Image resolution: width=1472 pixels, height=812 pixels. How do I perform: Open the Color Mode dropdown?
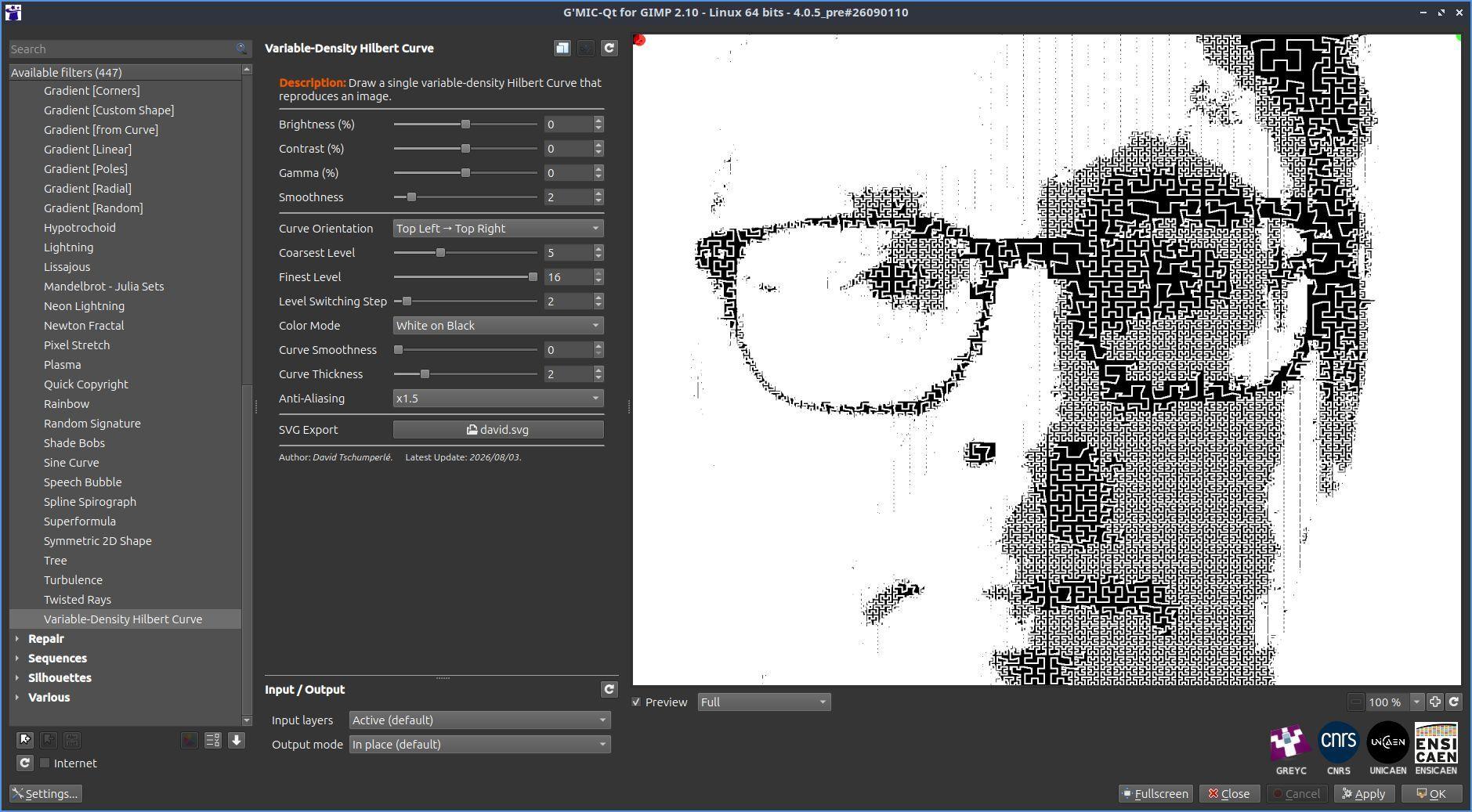(498, 326)
